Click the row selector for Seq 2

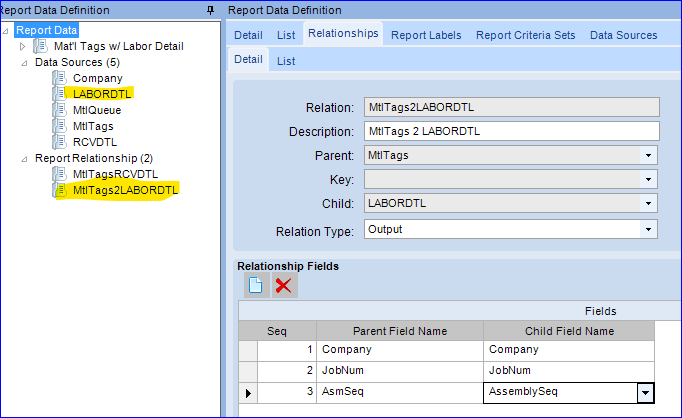[x=248, y=372]
